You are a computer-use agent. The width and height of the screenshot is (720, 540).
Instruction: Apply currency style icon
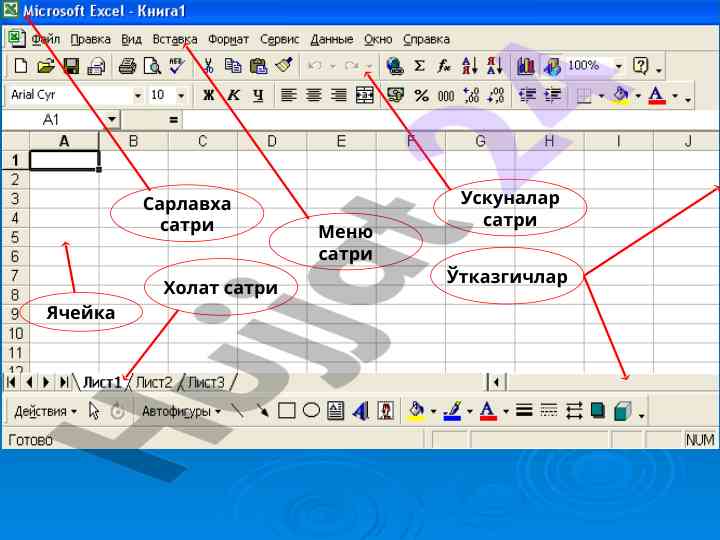point(395,96)
